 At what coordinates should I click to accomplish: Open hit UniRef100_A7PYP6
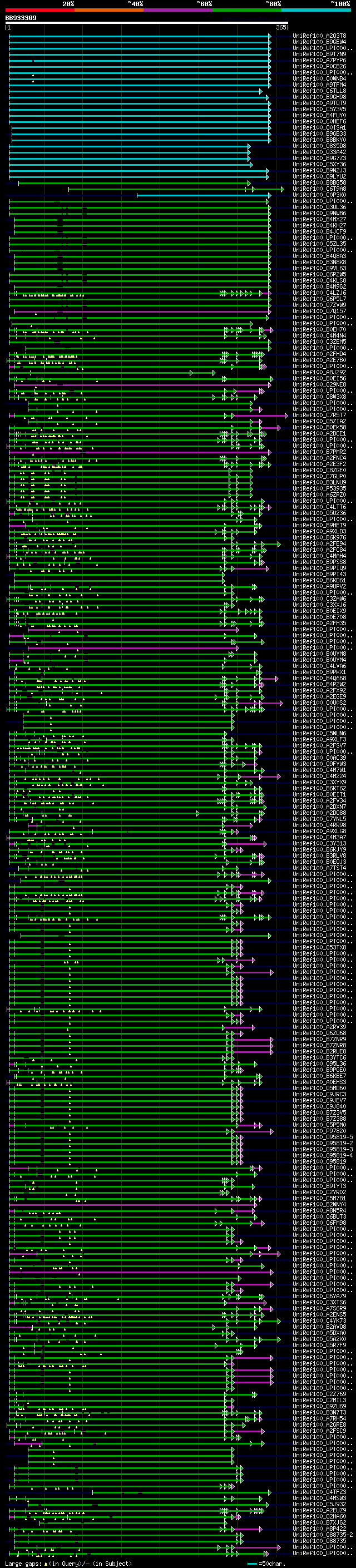pos(319,60)
